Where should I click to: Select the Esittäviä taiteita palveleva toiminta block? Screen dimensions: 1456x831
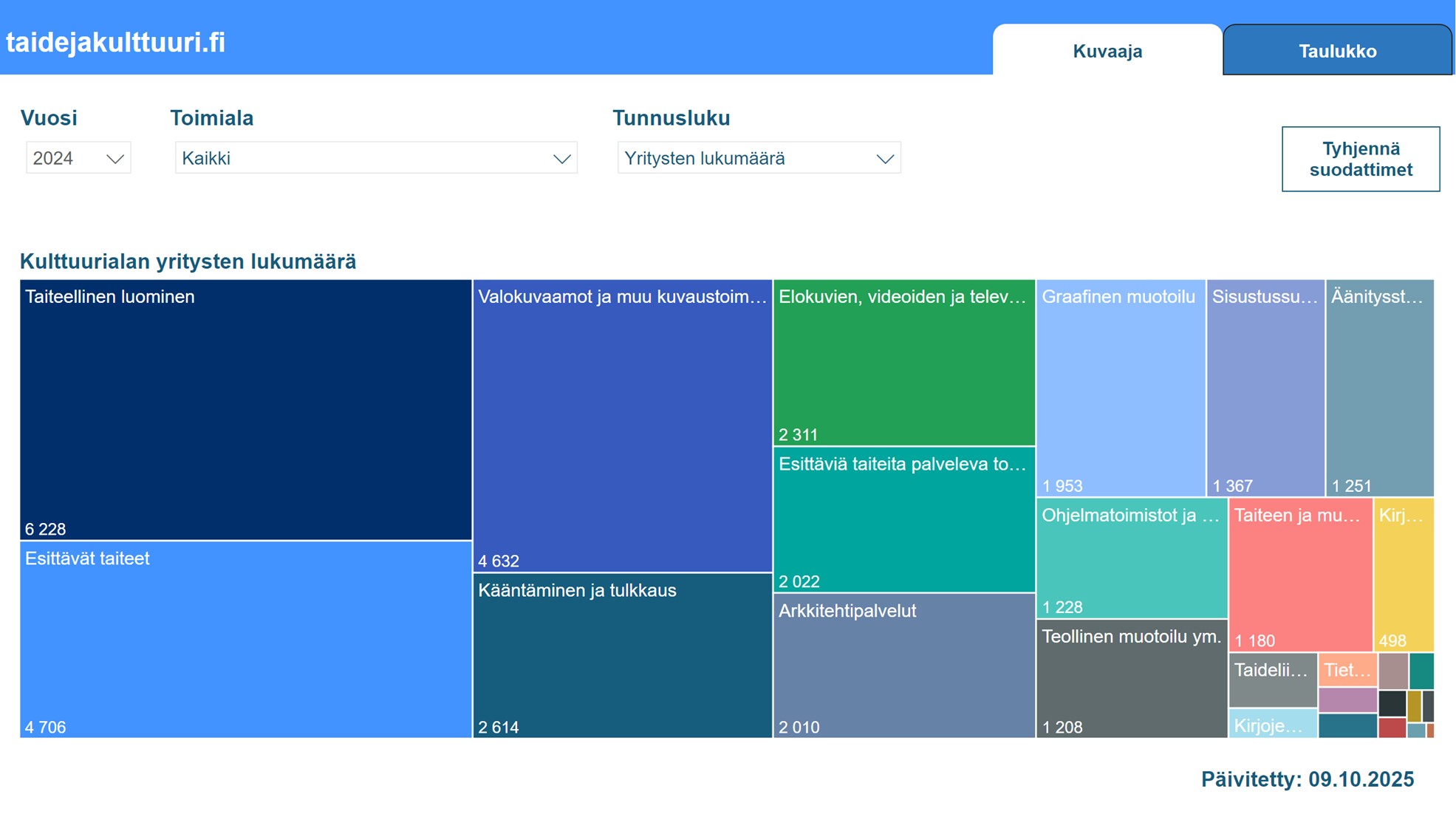click(903, 520)
